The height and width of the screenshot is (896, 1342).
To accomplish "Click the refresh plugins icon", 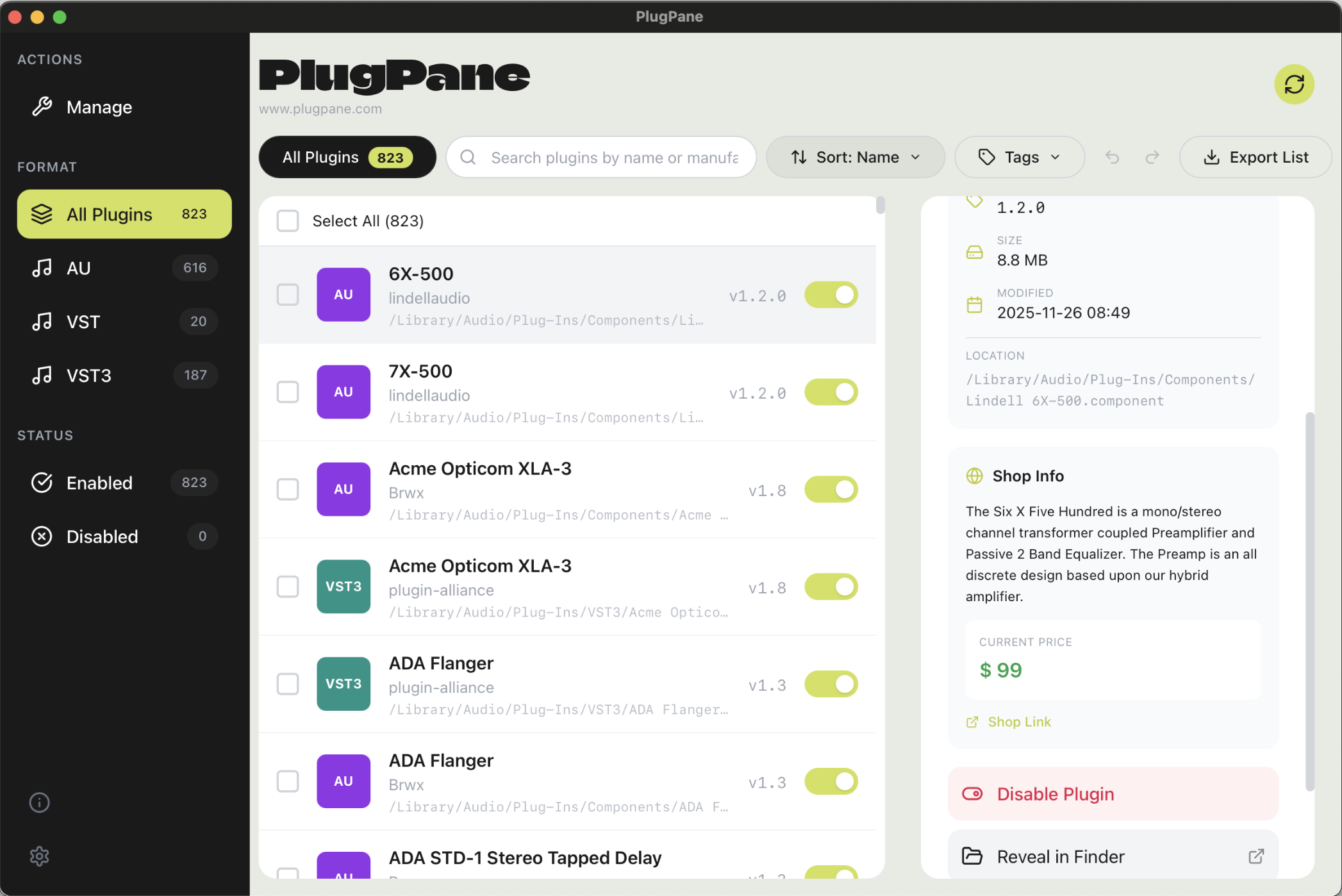I will [1294, 84].
